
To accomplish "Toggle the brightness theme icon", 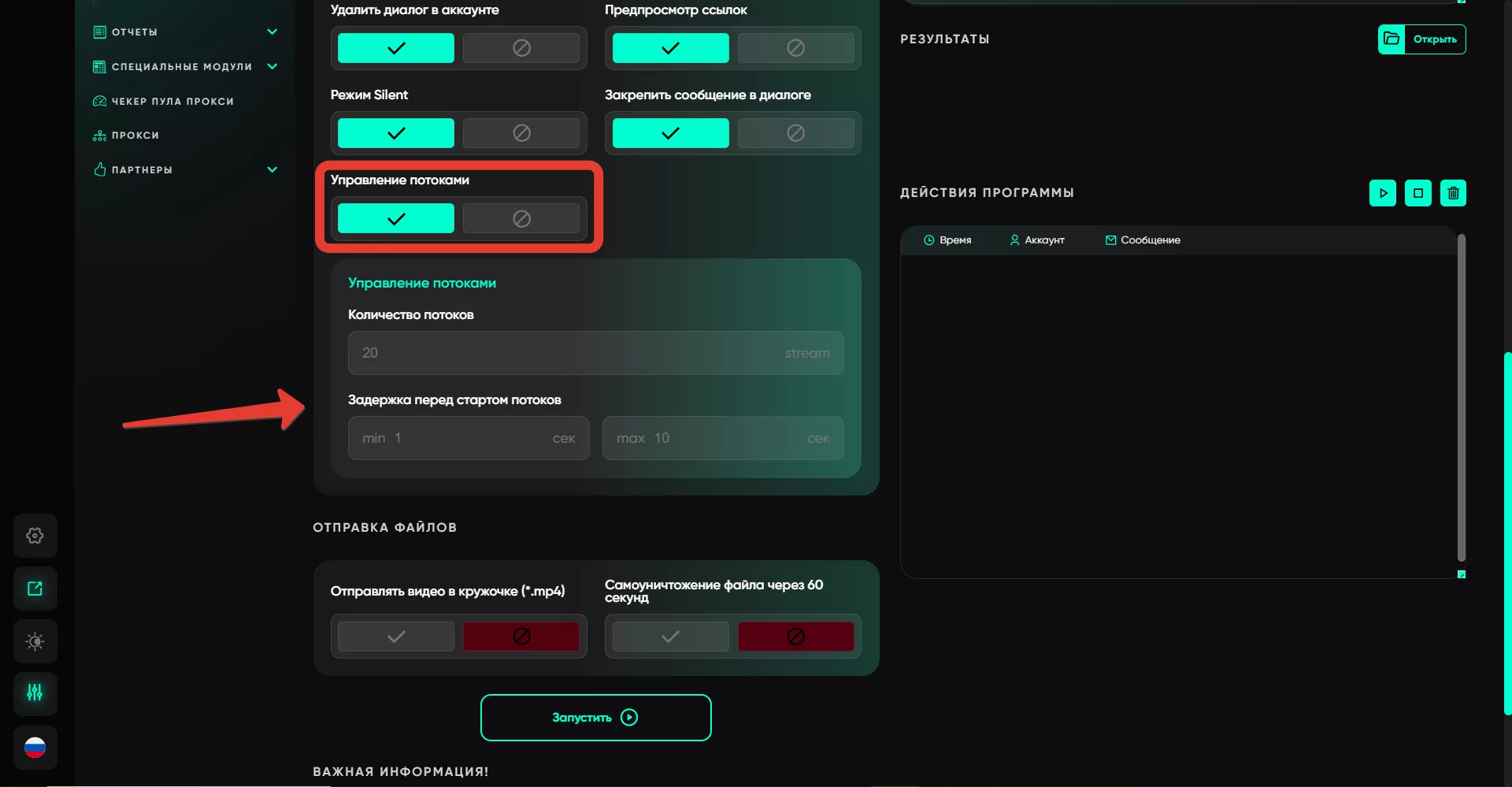I will point(35,641).
